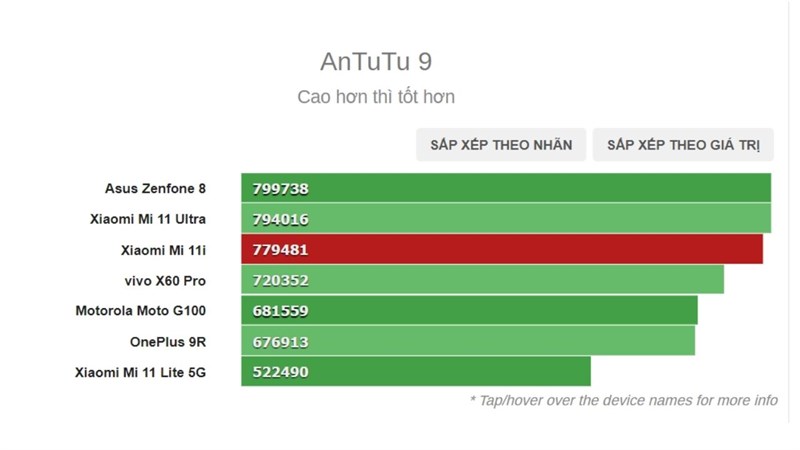Click the 522490 score value
This screenshot has width=800, height=450.
coord(281,372)
